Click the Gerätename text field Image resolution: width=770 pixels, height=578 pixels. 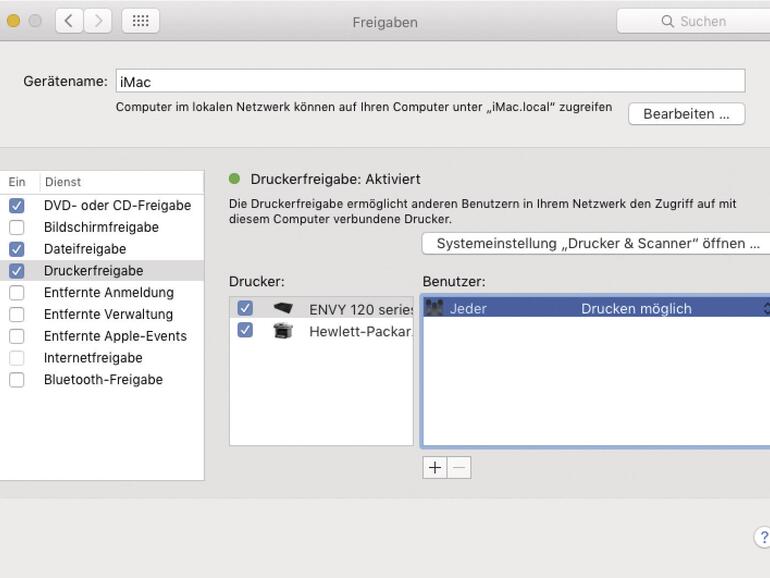pos(431,81)
